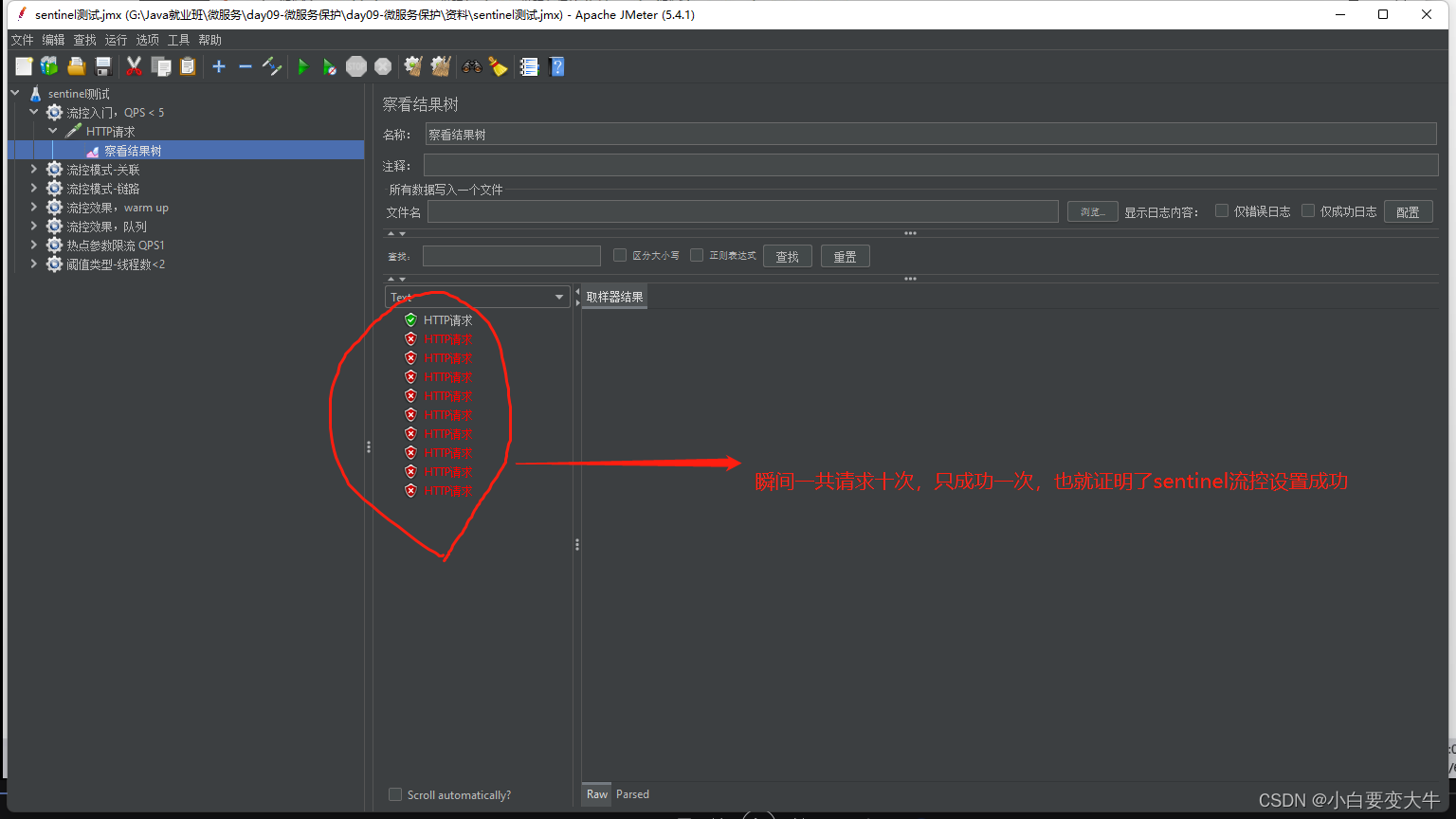Screen dimensions: 1456x819
Task: Enable 区分大小写 checkbox
Action: (x=620, y=255)
